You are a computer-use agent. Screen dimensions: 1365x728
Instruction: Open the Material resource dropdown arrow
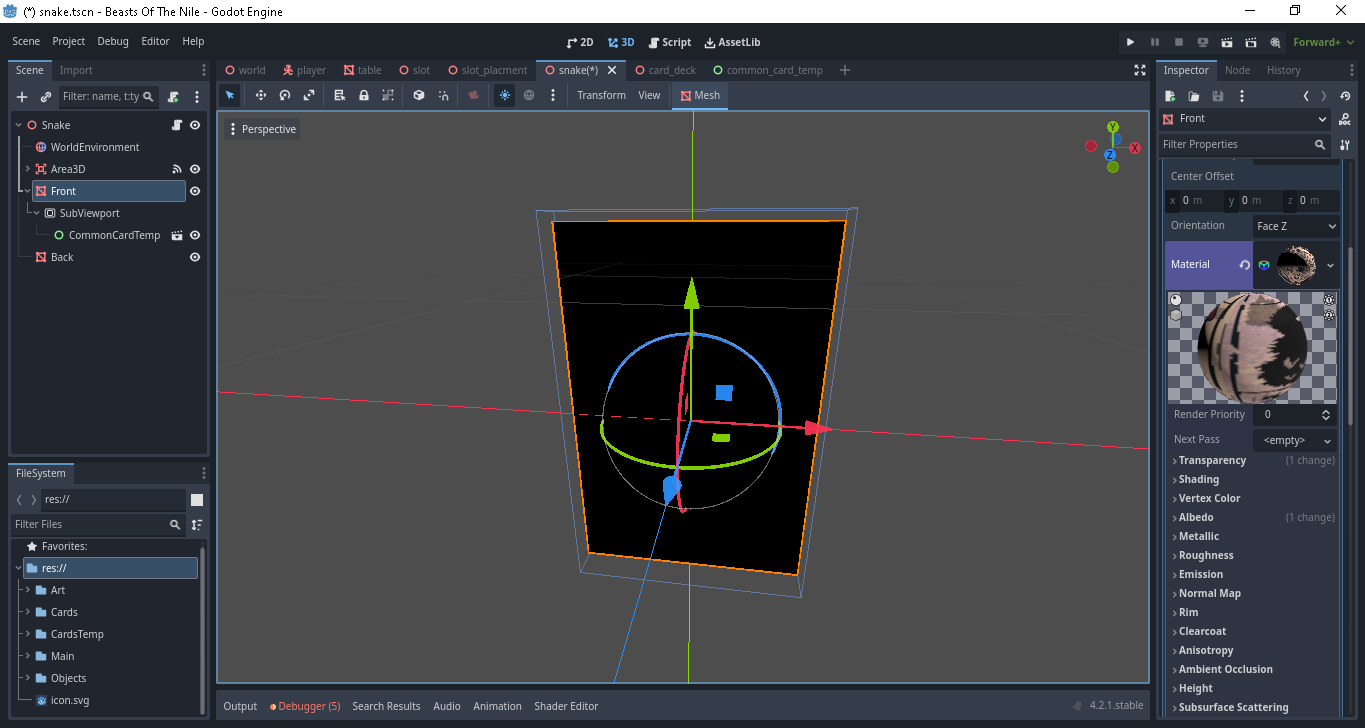(1330, 265)
